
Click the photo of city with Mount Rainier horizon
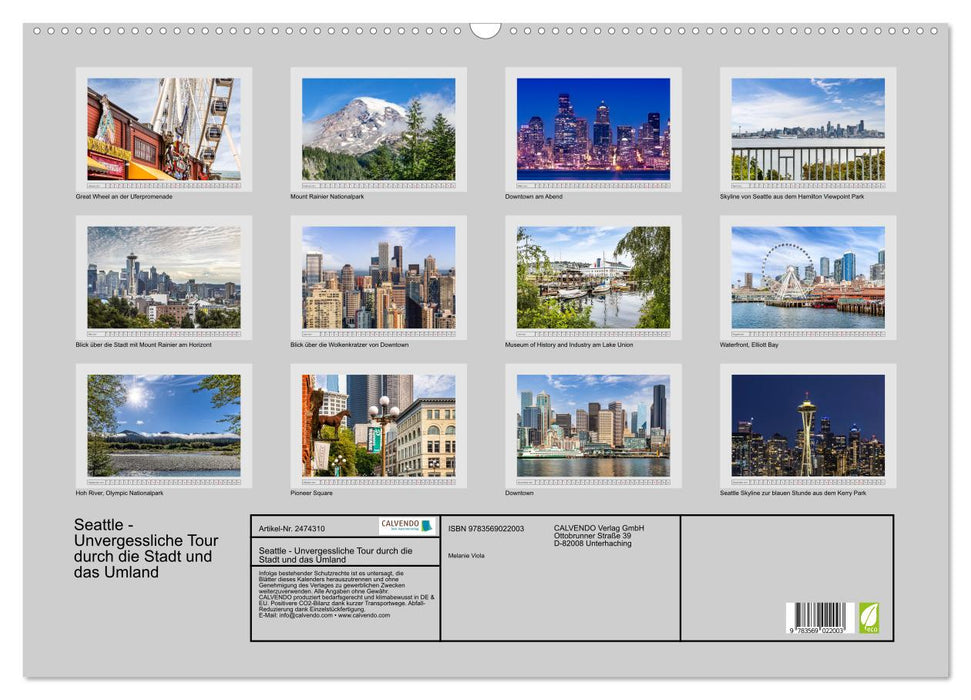coord(163,277)
